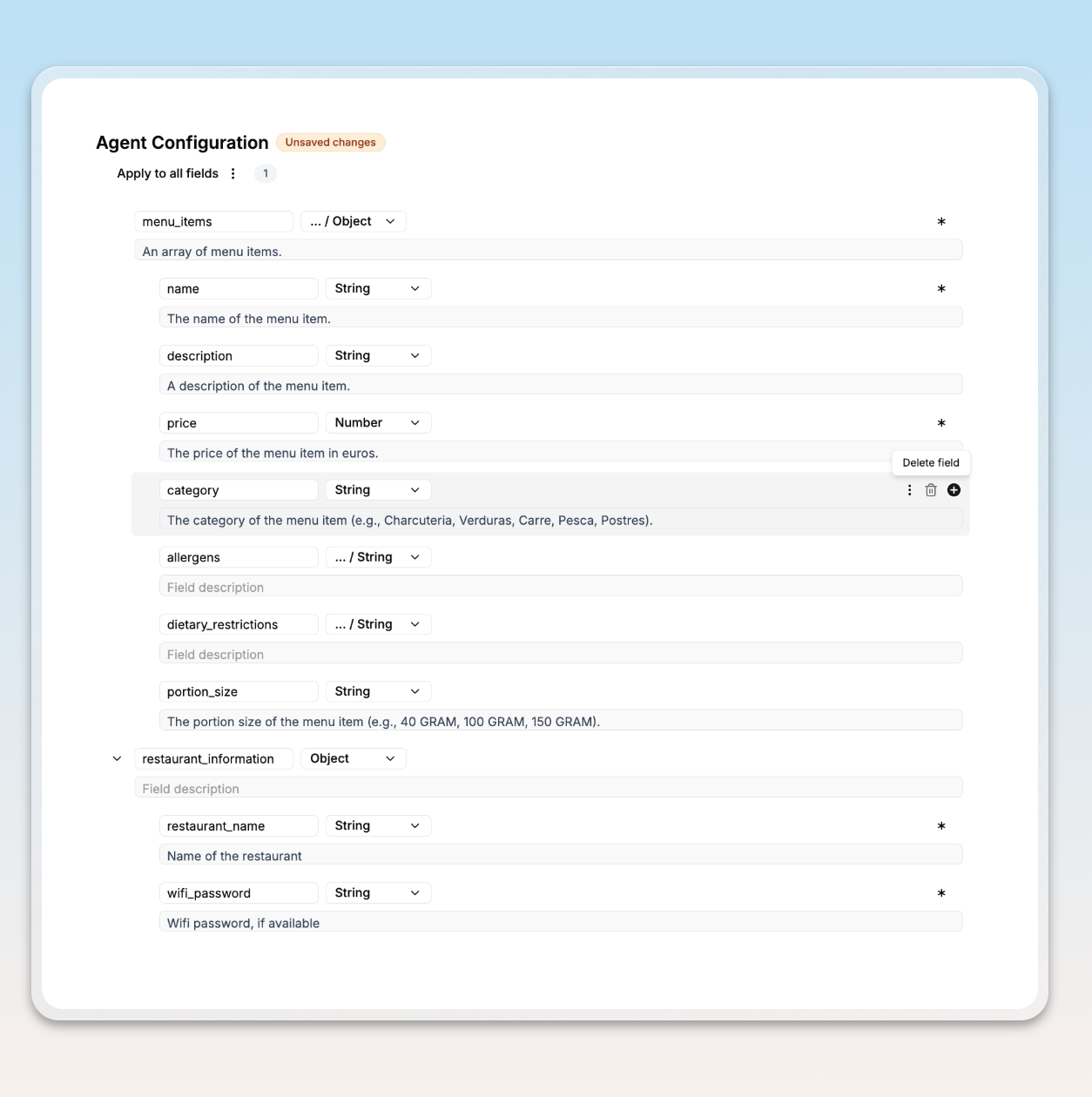Open portion_size String type dropdown
The height and width of the screenshot is (1097, 1092).
(378, 691)
